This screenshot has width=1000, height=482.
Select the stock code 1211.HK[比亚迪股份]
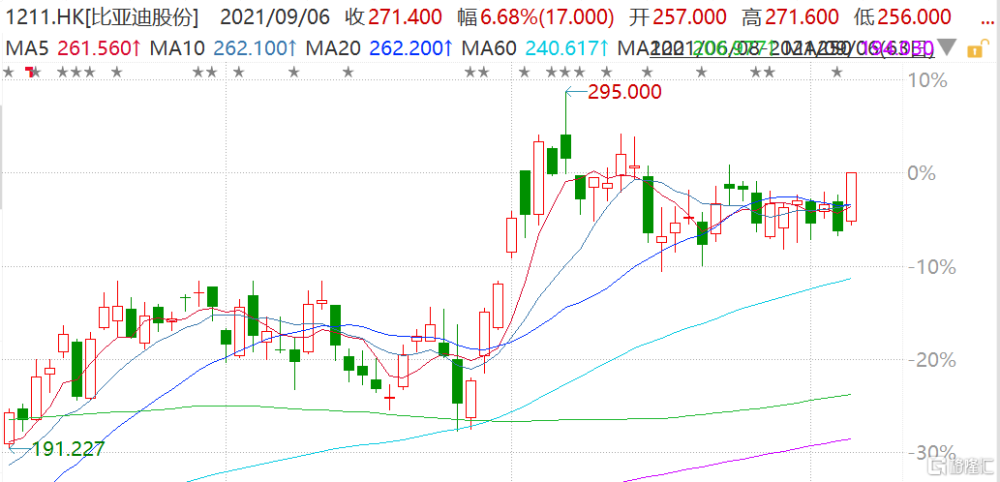[102, 17]
